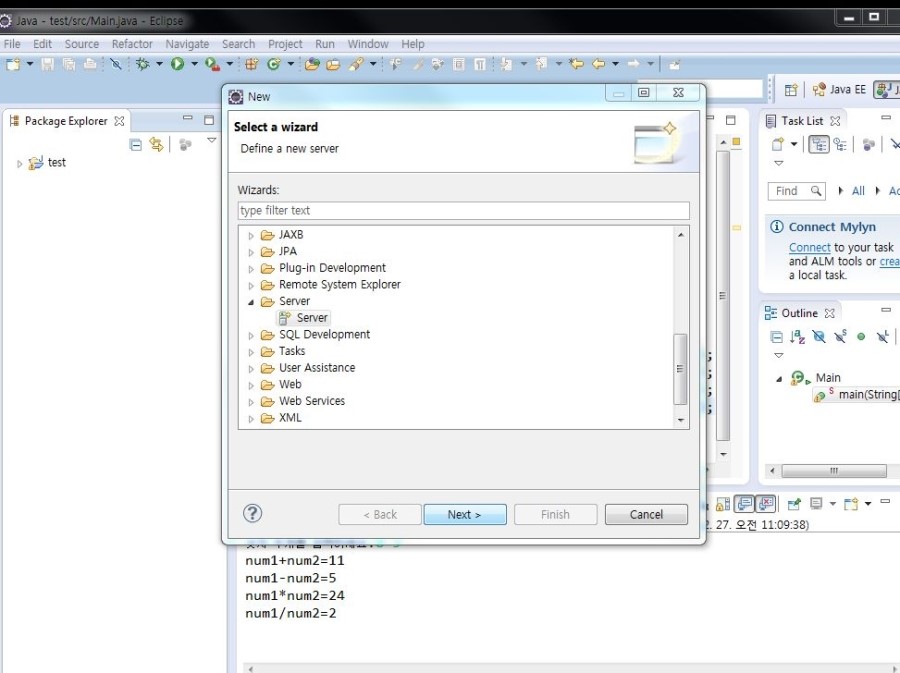Click the Open Perspective icon
This screenshot has width=900, height=673.
pos(792,90)
